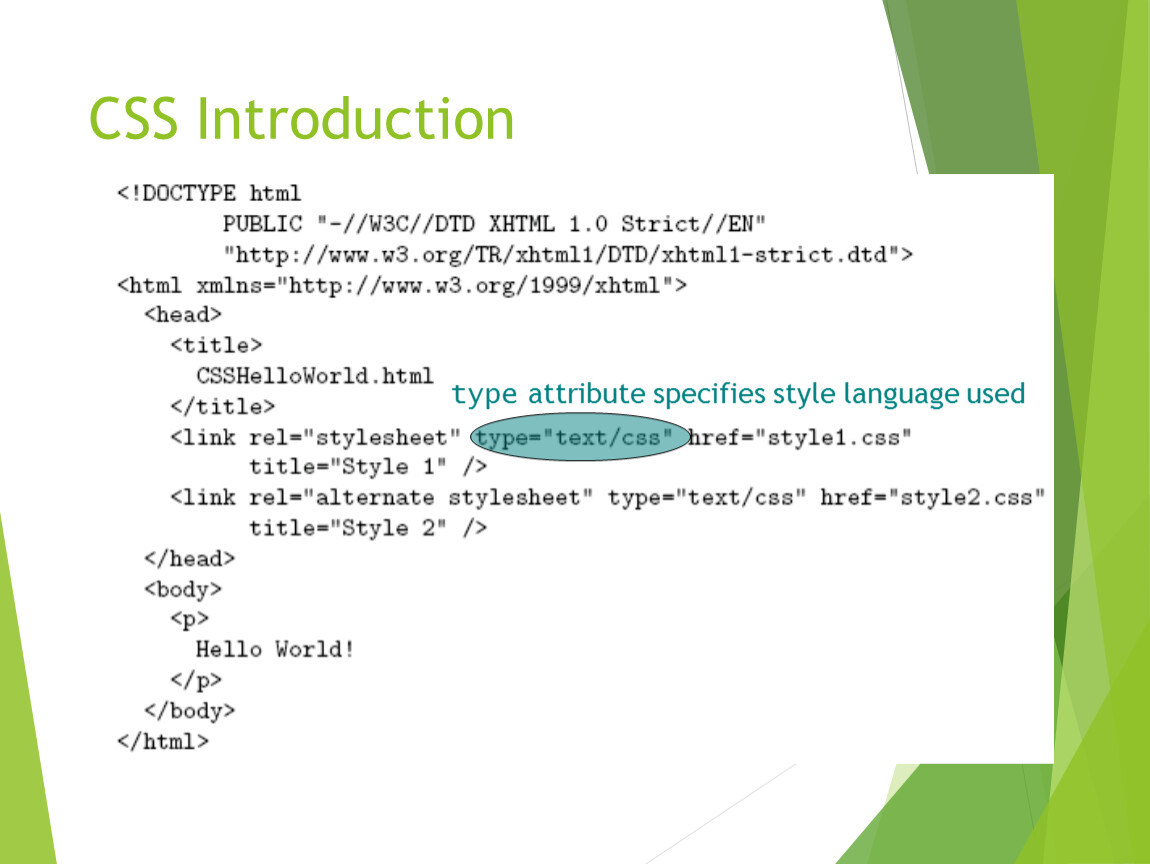Select the CSSHelloWorld.html text
Screen dimensions: 1150x864
[x=315, y=376]
